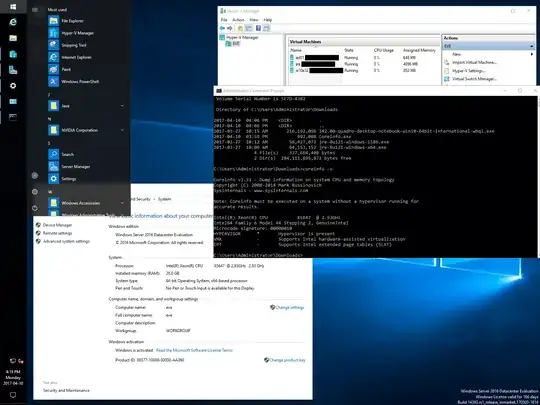Sort virtual machines by State column
Image resolution: width=540 pixels, height=405 pixels.
349,50
